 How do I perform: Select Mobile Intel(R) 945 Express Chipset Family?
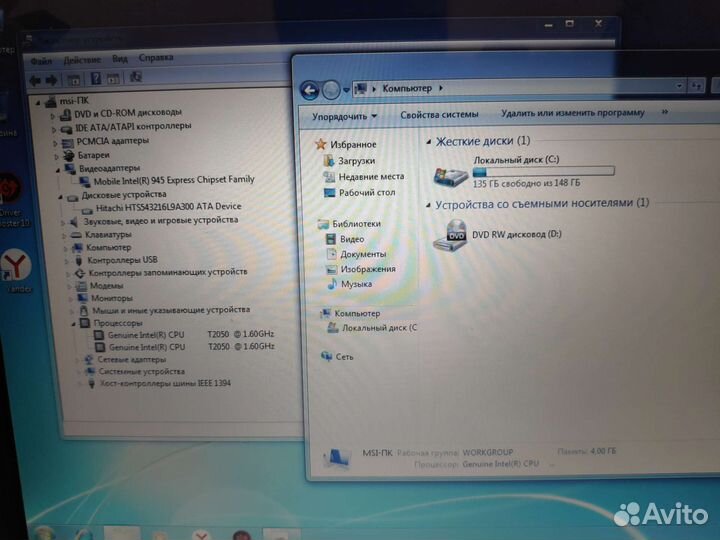[x=174, y=180]
